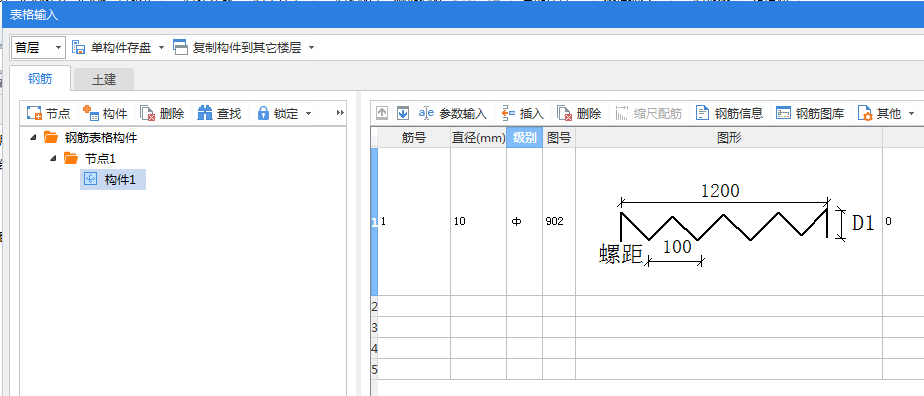Select 构件1 in the tree

[113, 180]
